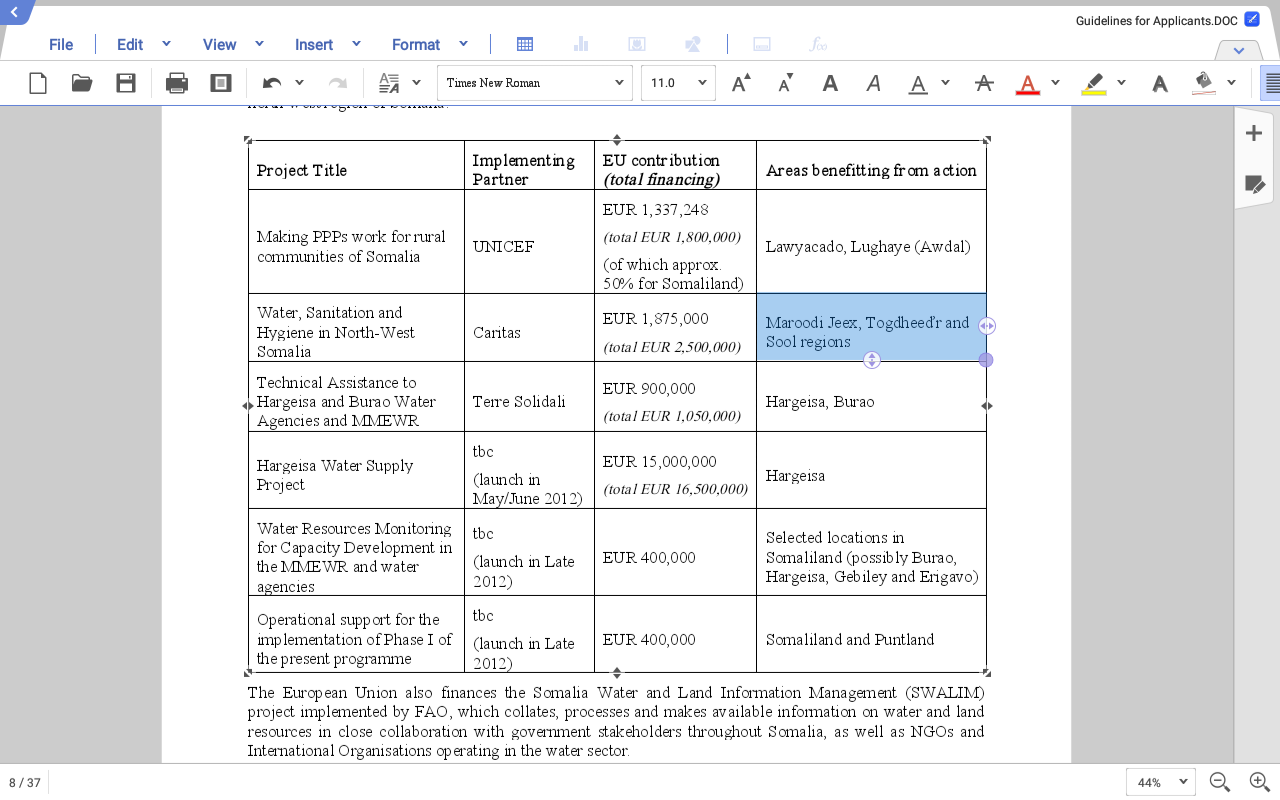Zoom in with magnifier plus
1280x800 pixels.
pyautogui.click(x=1259, y=782)
